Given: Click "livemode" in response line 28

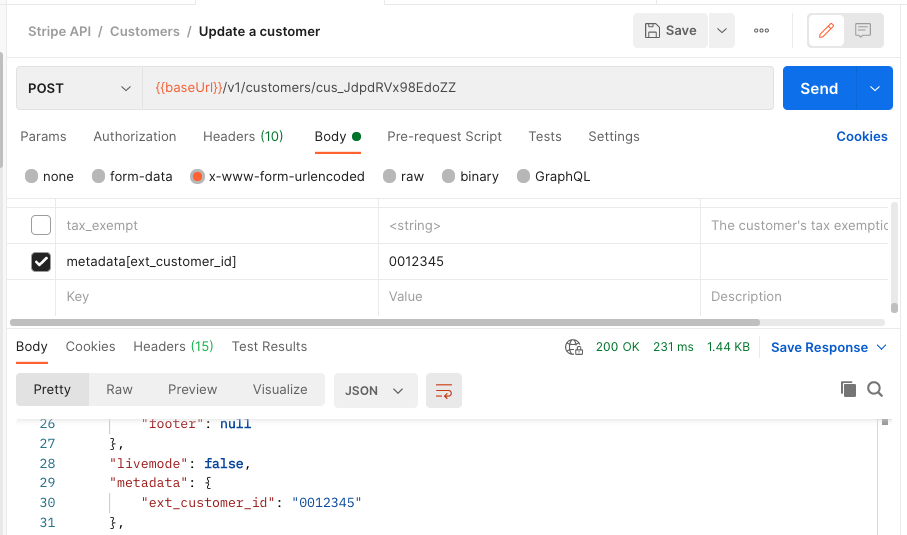Looking at the screenshot, I should pos(149,463).
